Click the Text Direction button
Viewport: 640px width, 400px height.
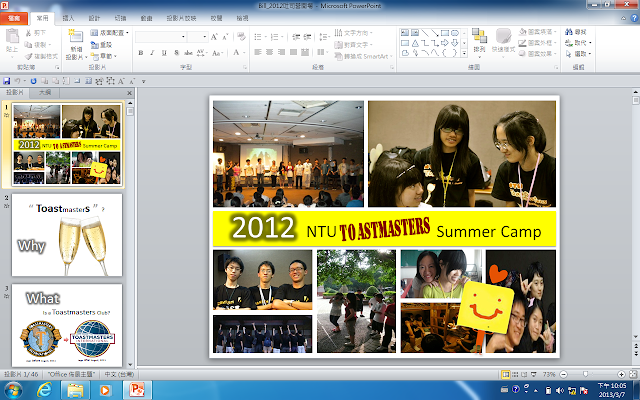353,33
